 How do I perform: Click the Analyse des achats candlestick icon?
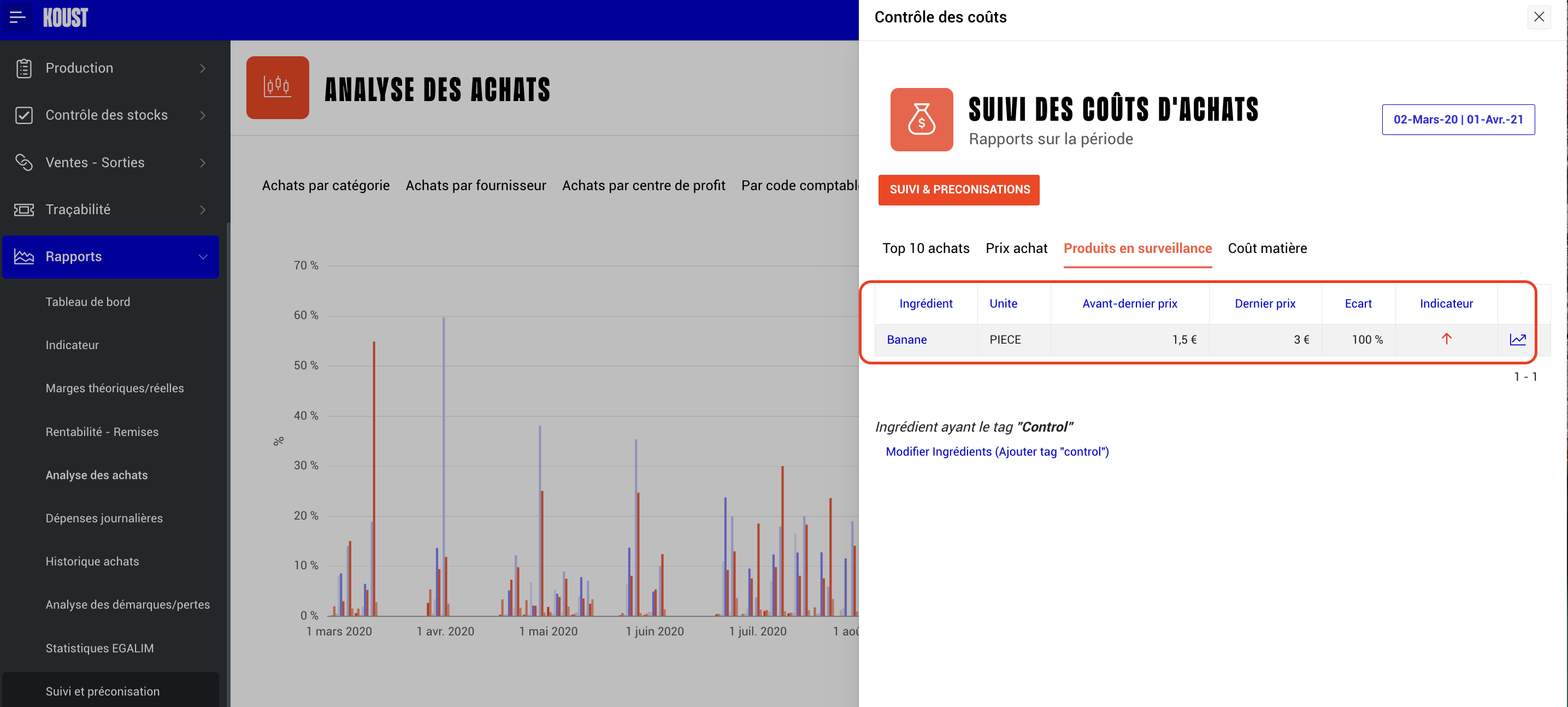coord(278,87)
